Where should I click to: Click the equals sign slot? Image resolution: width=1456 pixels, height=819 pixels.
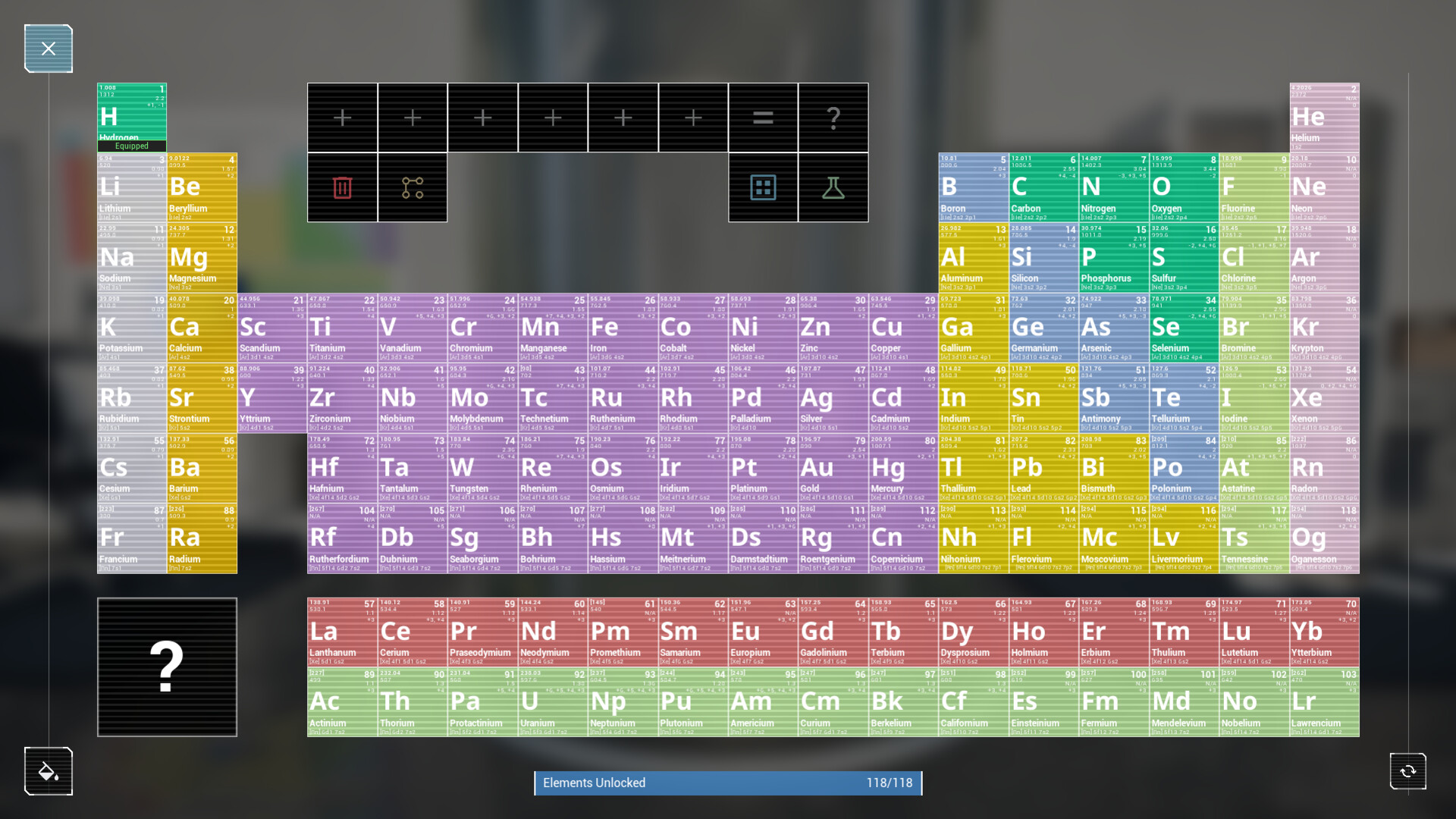[763, 118]
